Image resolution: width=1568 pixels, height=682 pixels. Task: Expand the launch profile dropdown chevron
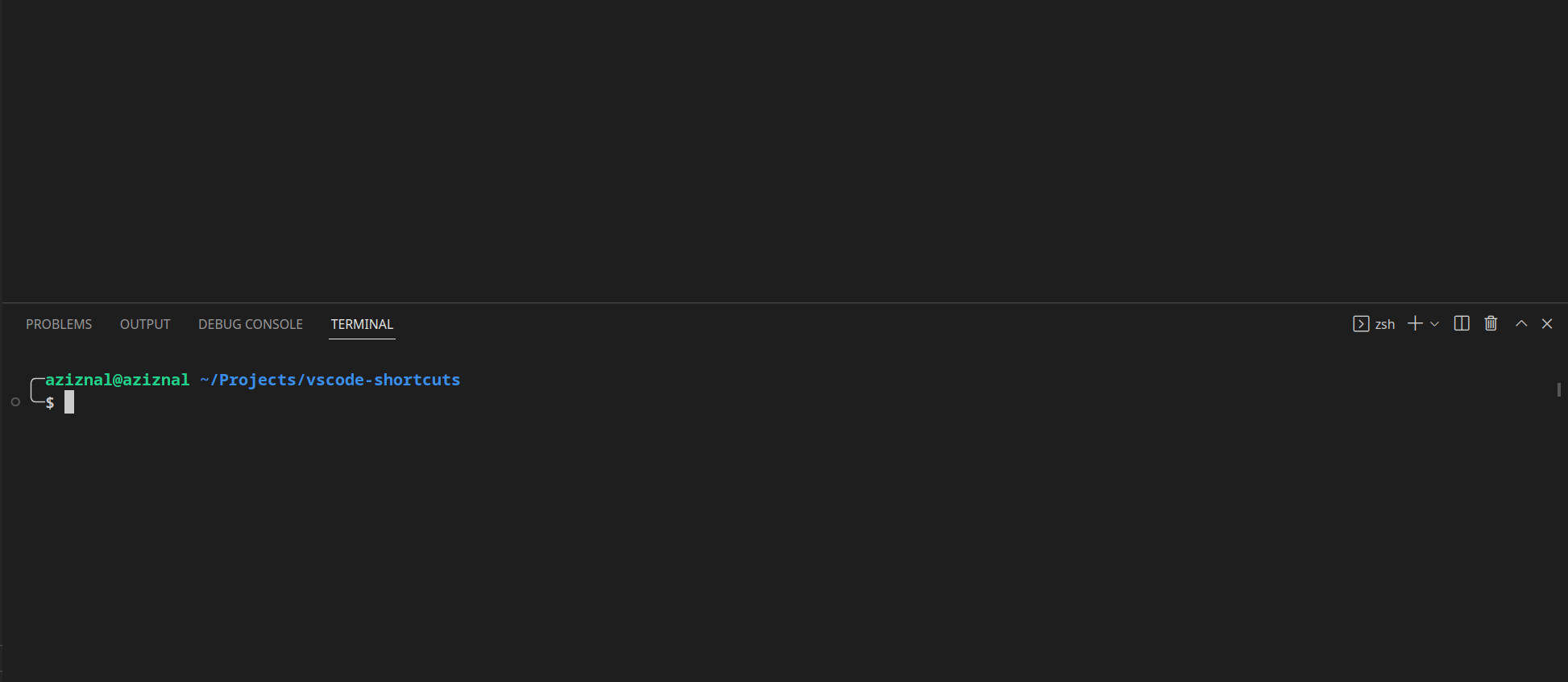pyautogui.click(x=1435, y=324)
